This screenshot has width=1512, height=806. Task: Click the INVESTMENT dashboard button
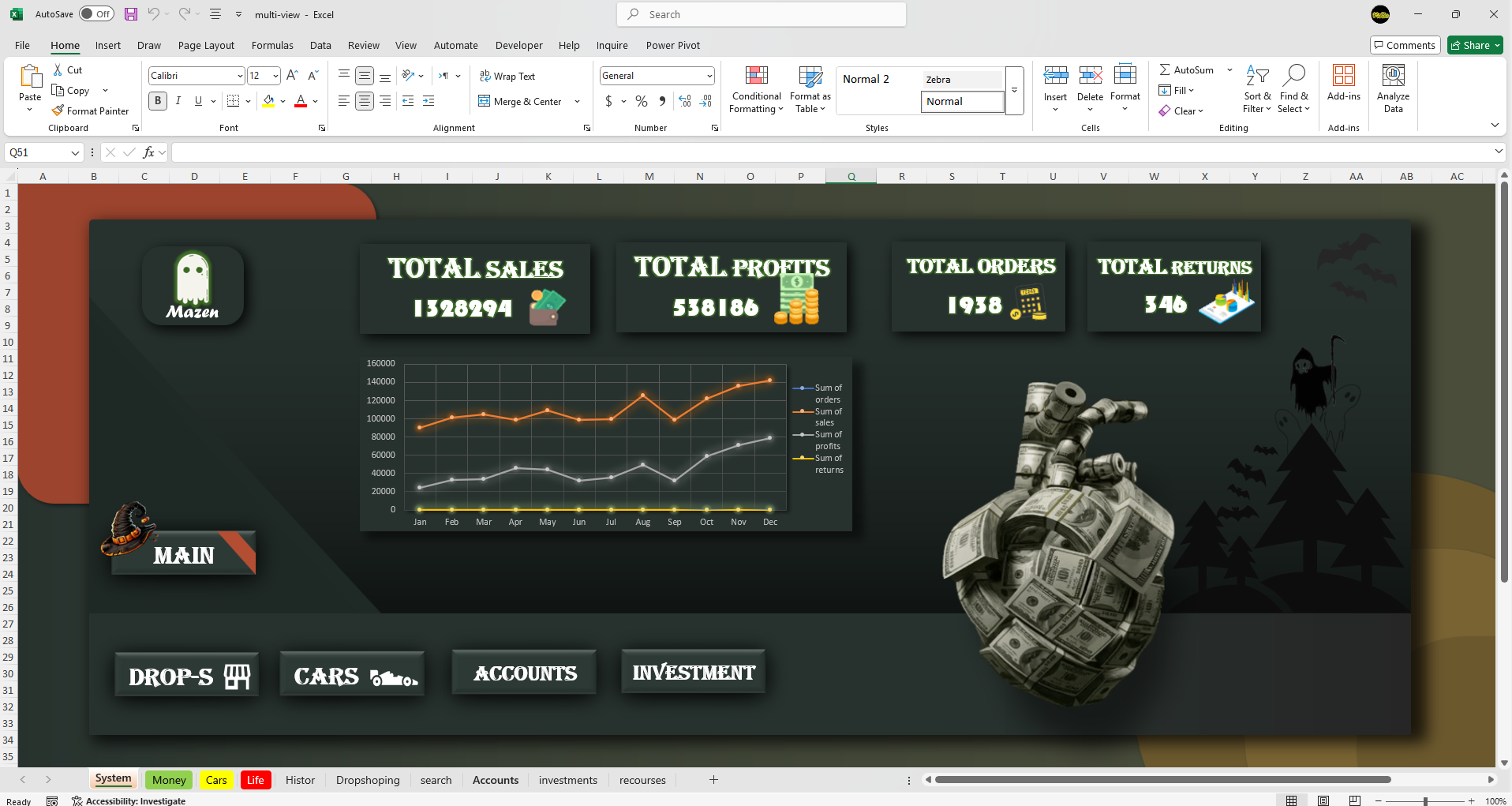coord(693,672)
